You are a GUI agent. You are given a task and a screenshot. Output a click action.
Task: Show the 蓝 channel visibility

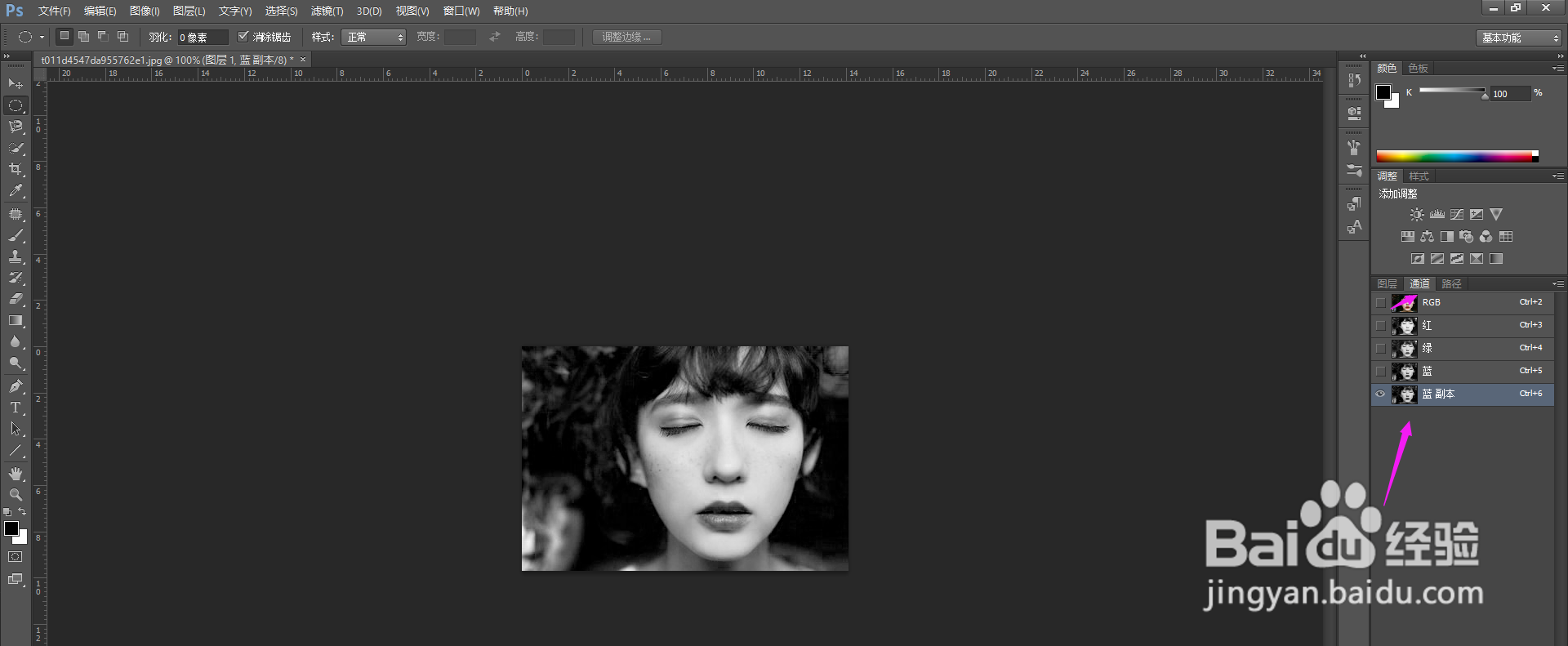[1380, 371]
